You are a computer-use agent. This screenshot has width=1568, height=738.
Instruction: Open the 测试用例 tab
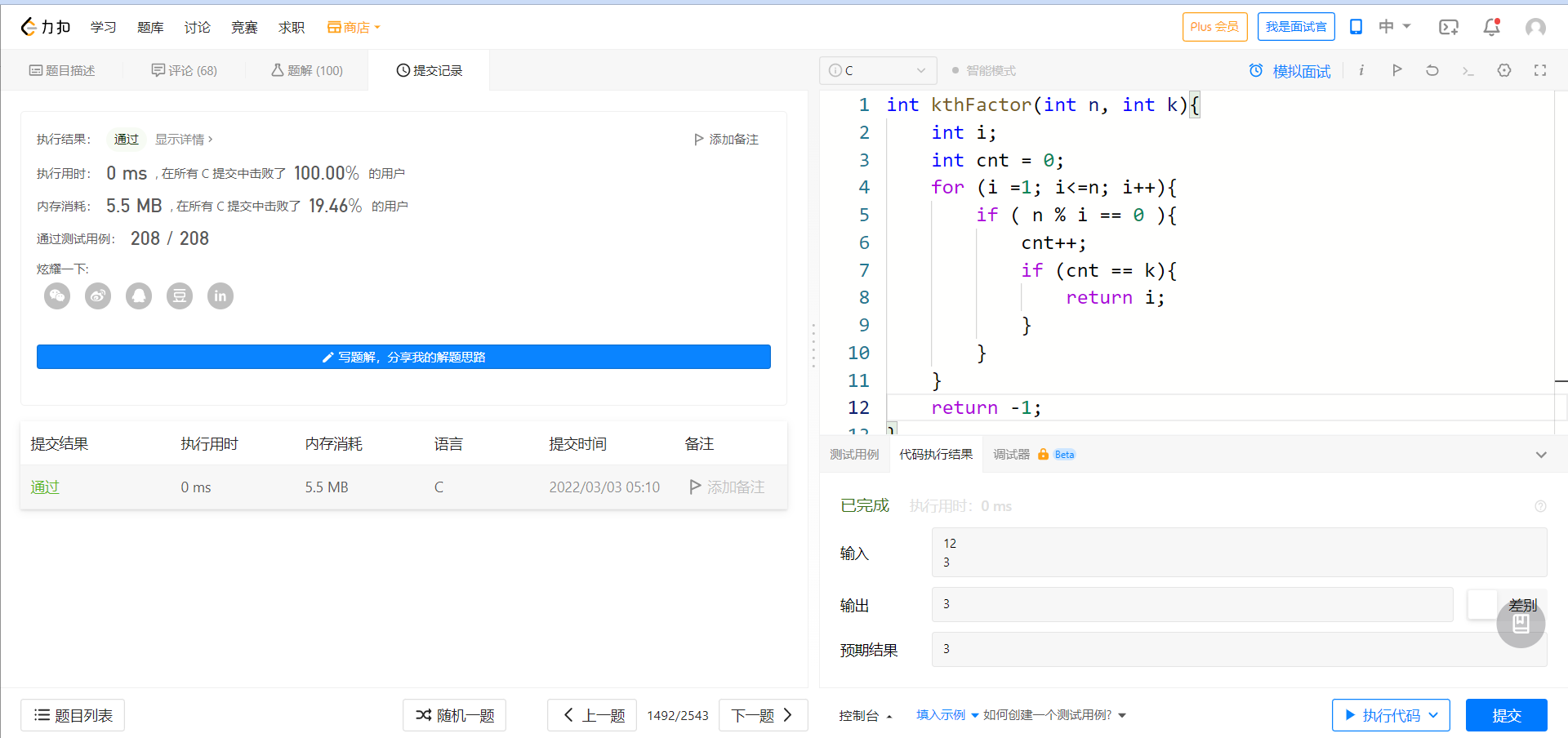(854, 455)
